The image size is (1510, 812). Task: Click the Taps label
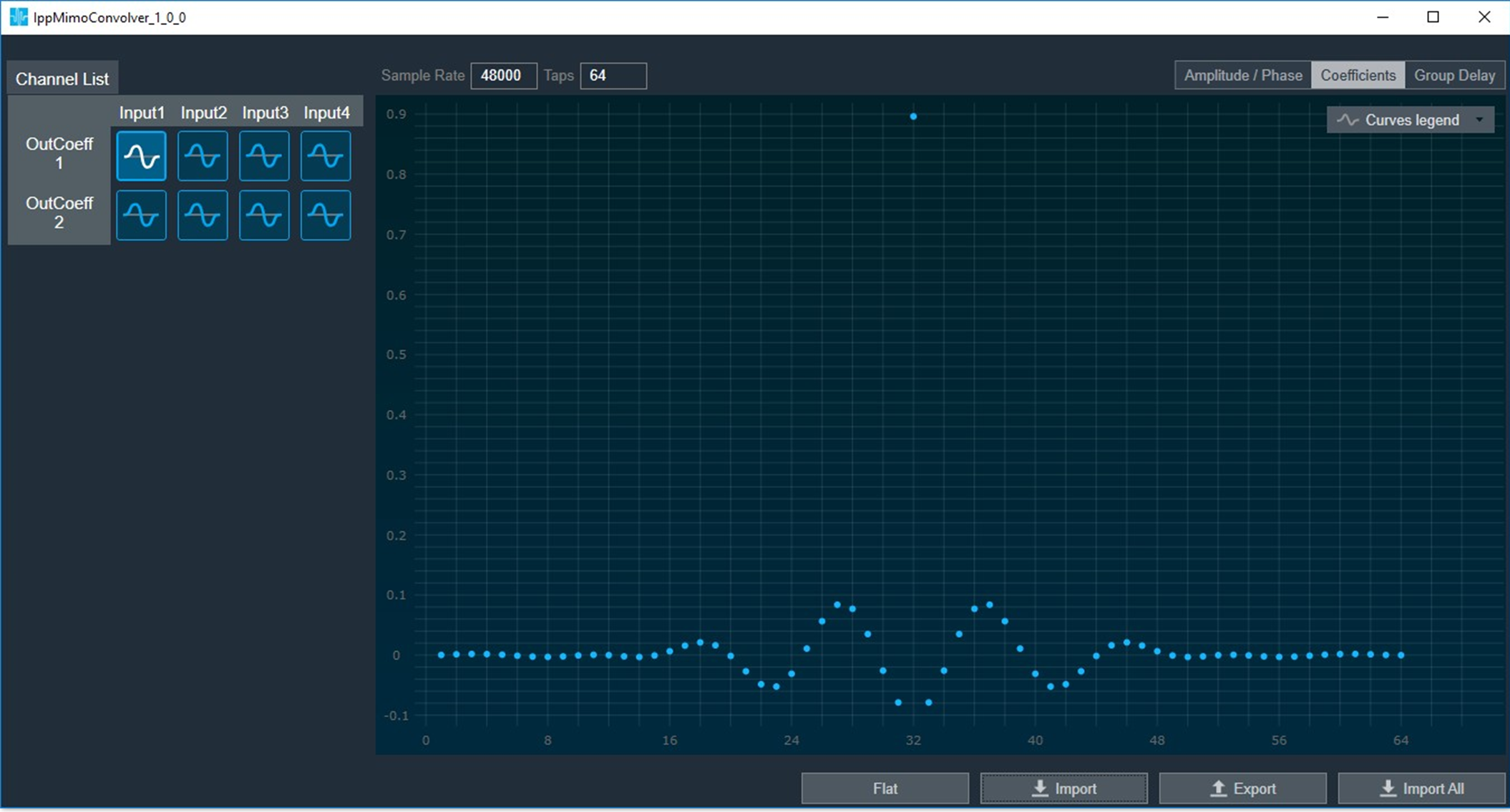click(558, 76)
